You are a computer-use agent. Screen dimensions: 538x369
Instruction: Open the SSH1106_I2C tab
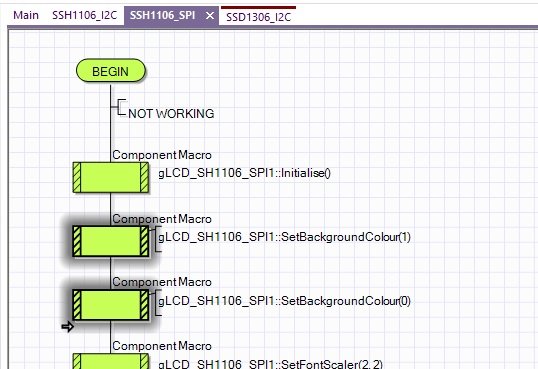pyautogui.click(x=84, y=15)
